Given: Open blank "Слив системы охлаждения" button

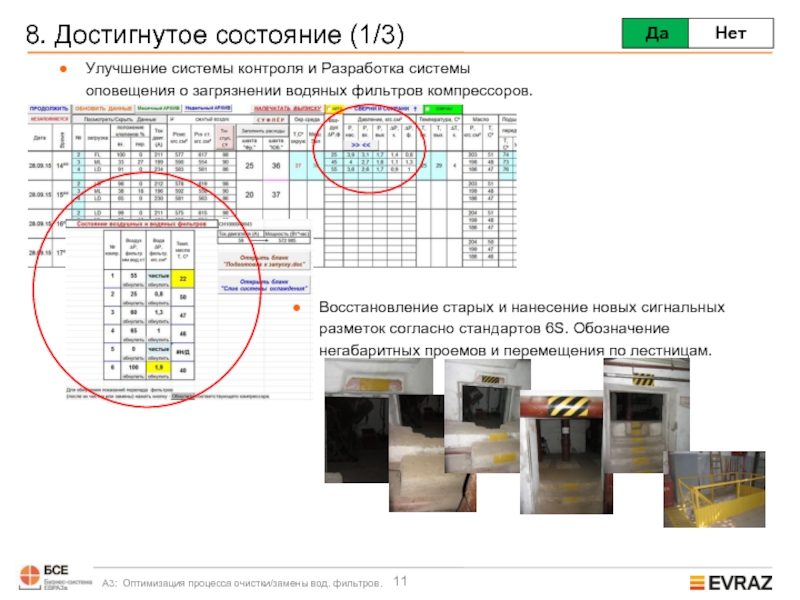Looking at the screenshot, I should click(264, 285).
